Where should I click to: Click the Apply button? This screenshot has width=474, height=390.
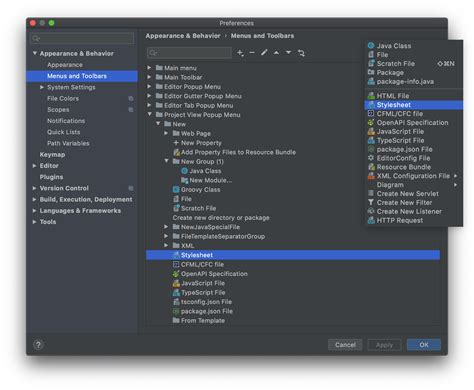pyautogui.click(x=384, y=345)
